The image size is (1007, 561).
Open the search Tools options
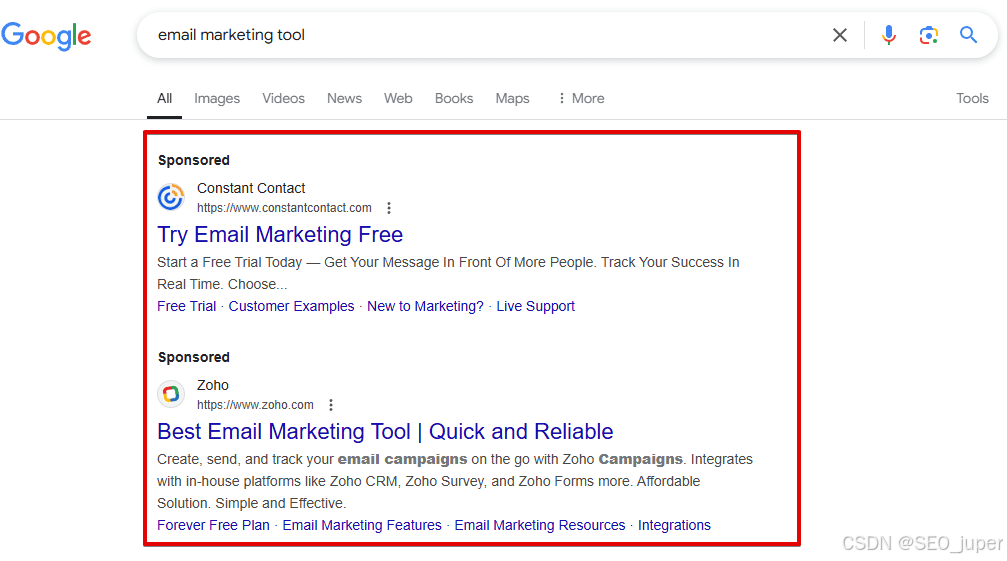pyautogui.click(x=972, y=98)
